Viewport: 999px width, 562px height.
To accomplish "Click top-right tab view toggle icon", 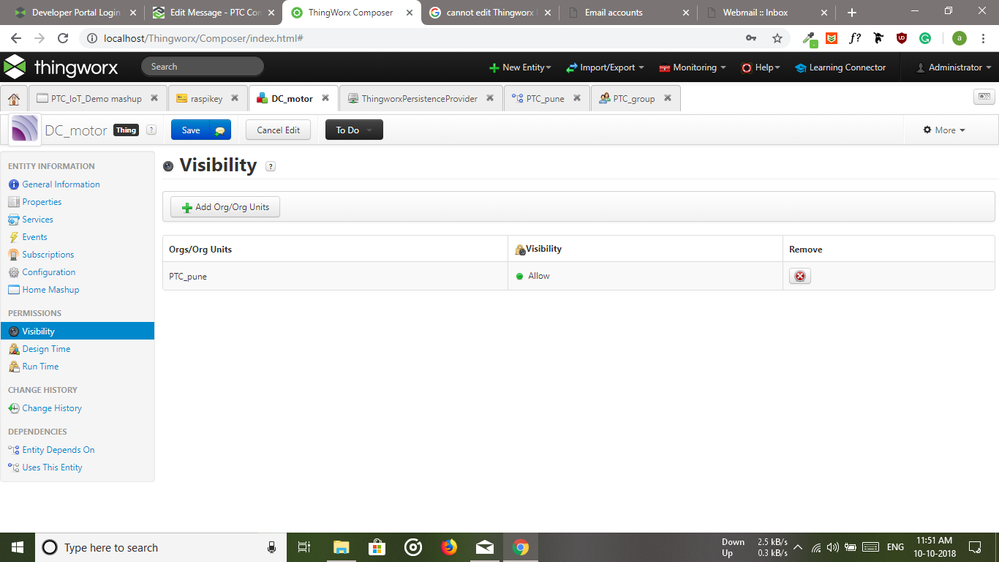I will [984, 97].
